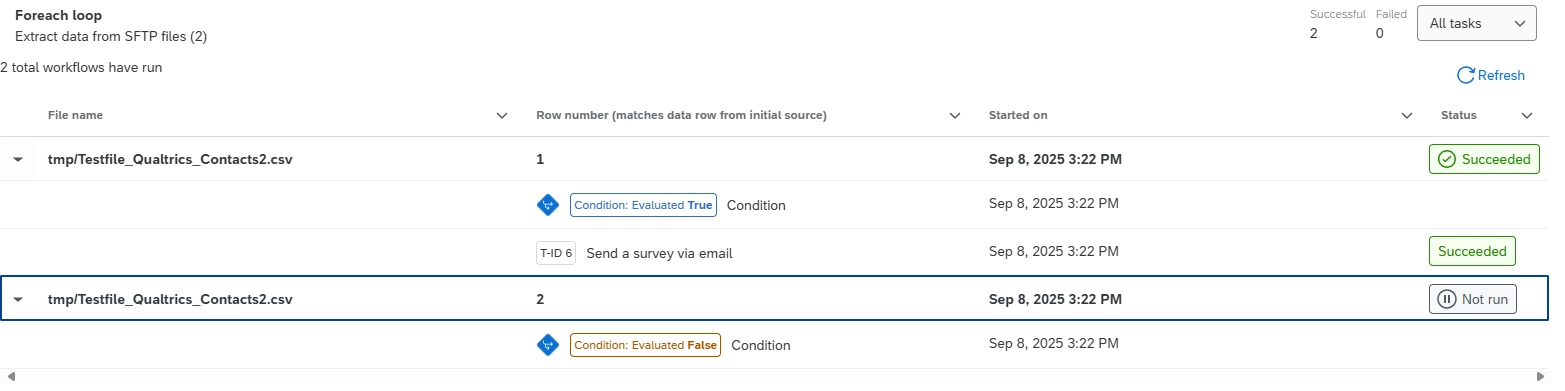Open the Row number column menu chevron
This screenshot has width=1565, height=391.
[x=954, y=116]
